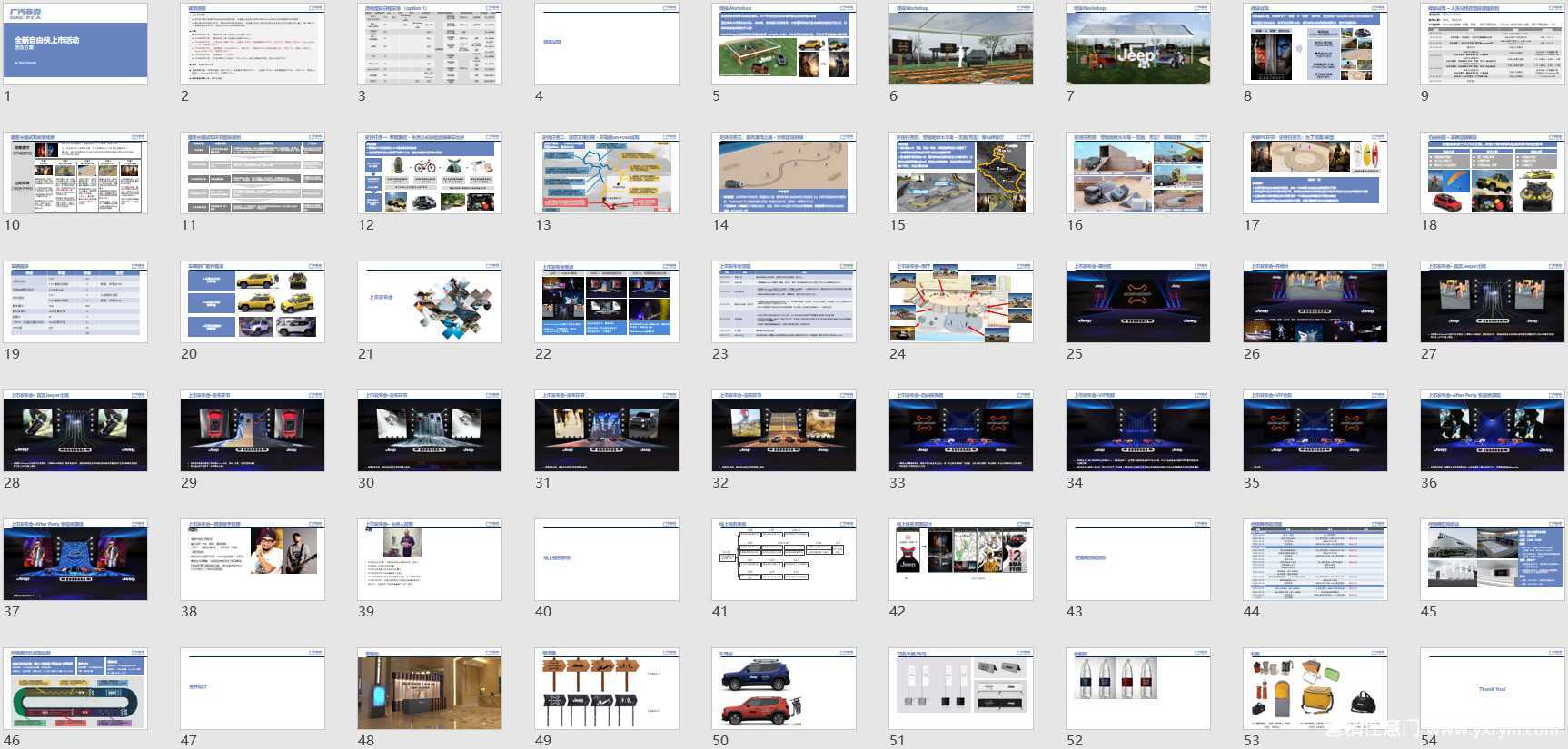
Task: Pick slide 16 thumbnail
Action: pyautogui.click(x=1138, y=172)
